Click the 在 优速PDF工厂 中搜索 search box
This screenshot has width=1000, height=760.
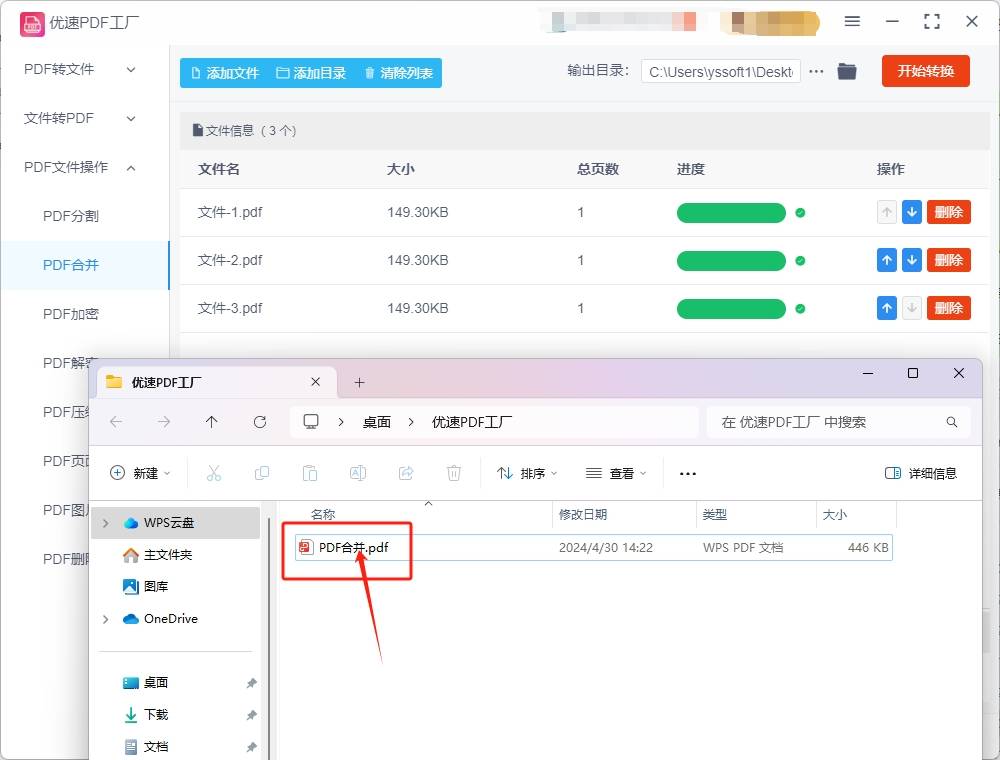pyautogui.click(x=838, y=422)
